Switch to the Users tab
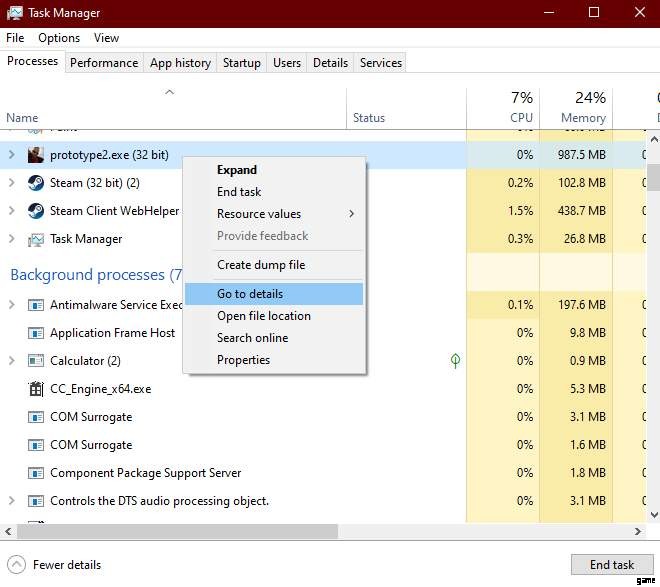 (287, 63)
